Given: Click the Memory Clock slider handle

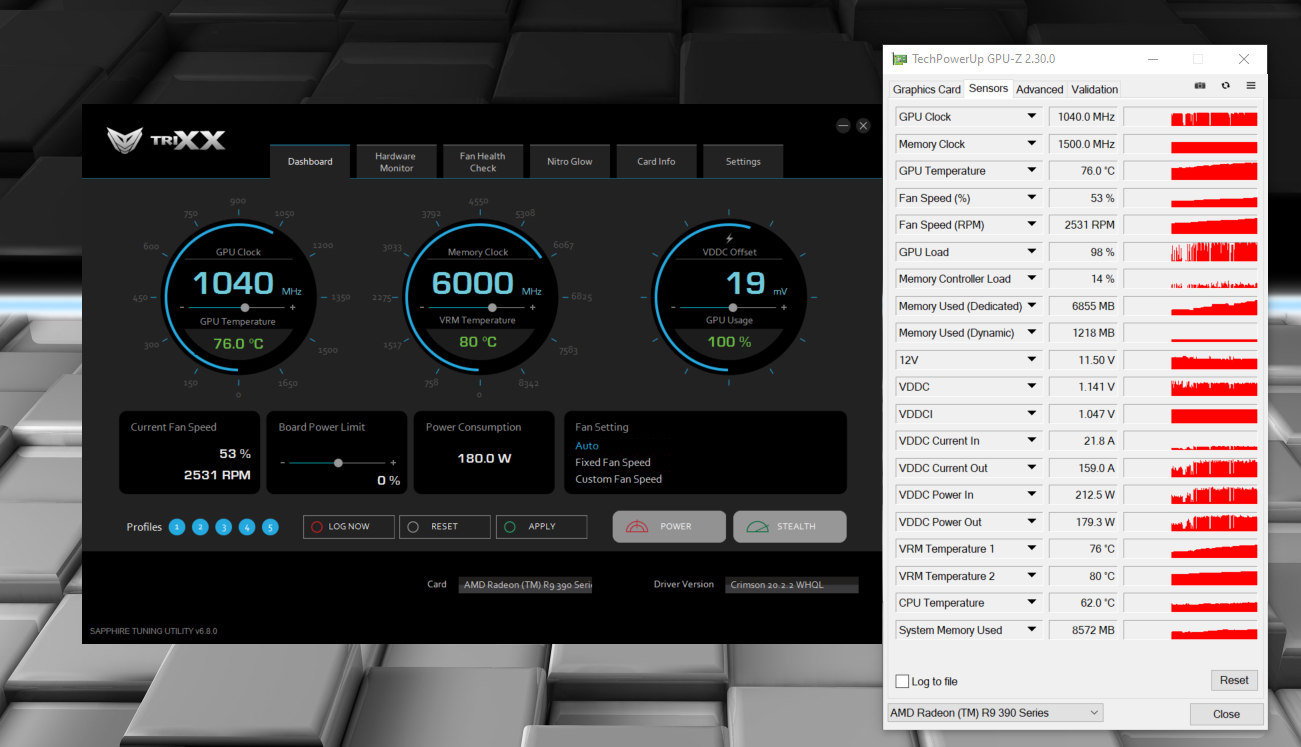Looking at the screenshot, I should [493, 307].
